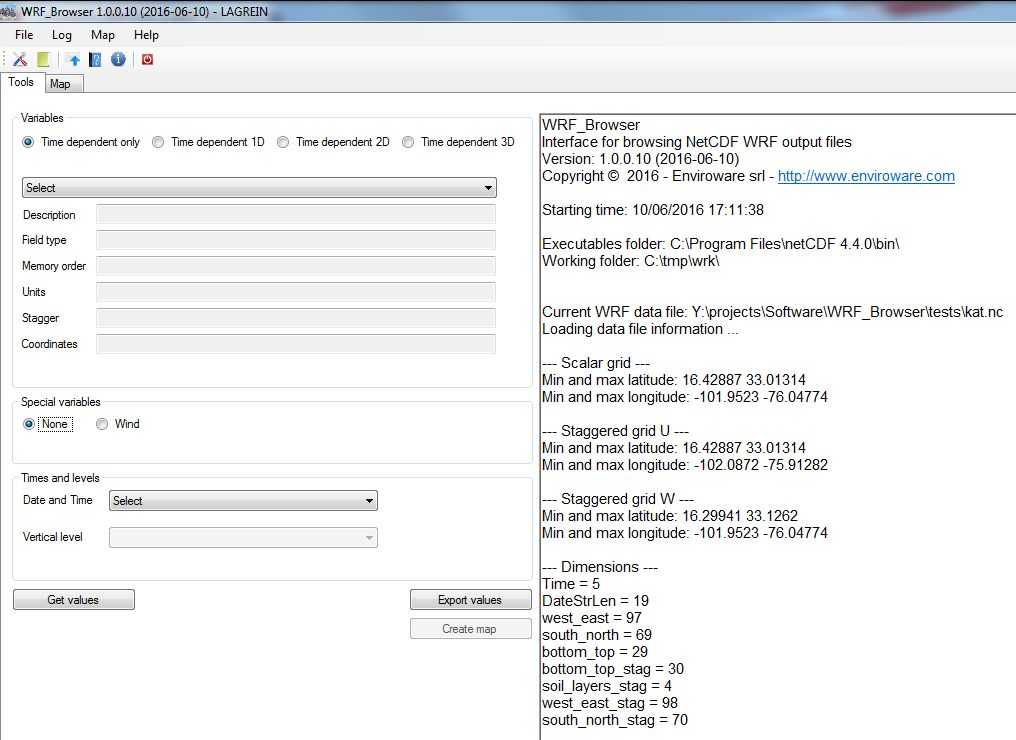Click the 'bottom_top_stag = 30' line
Image resolution: width=1016 pixels, height=740 pixels.
[x=613, y=669]
